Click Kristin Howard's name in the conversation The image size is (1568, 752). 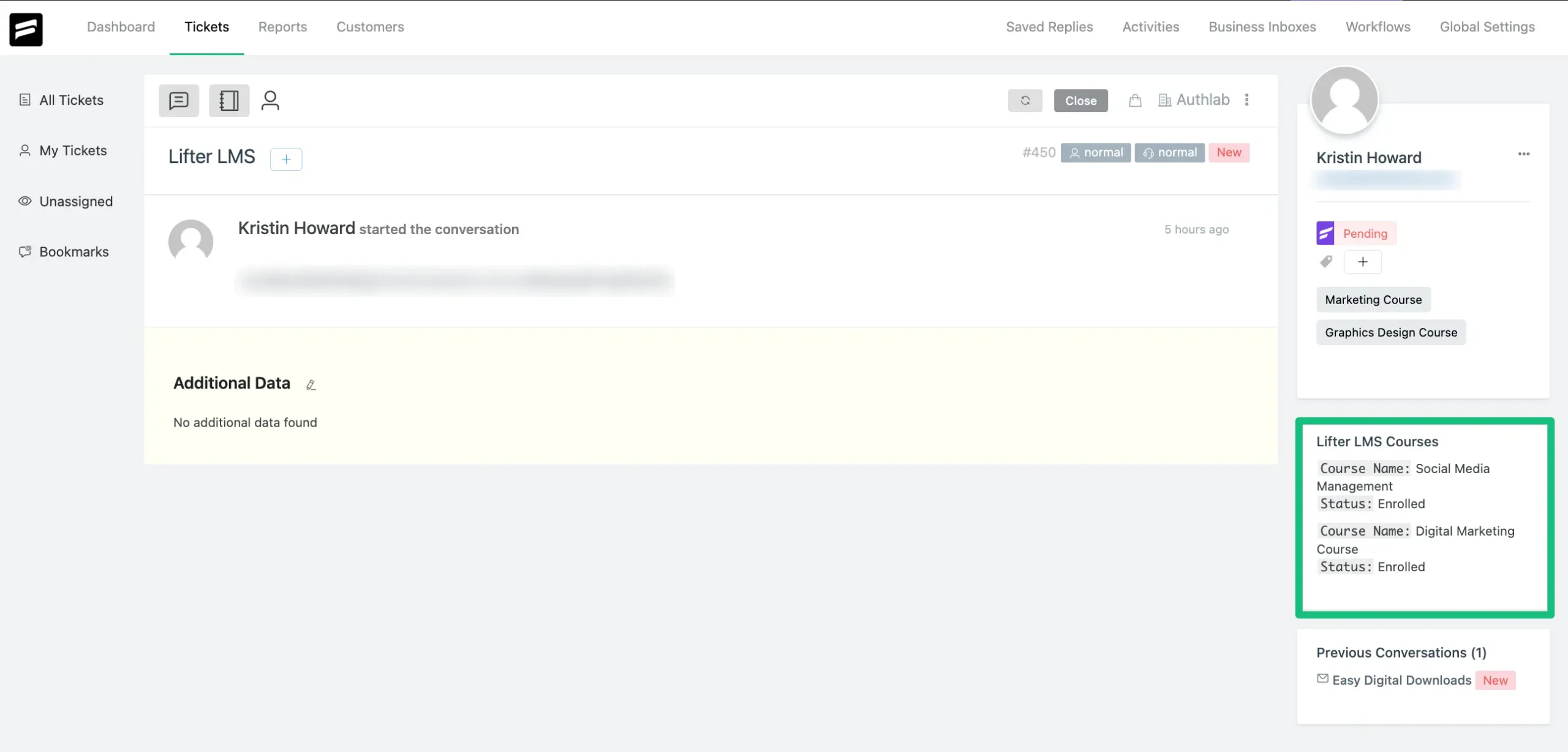(296, 228)
